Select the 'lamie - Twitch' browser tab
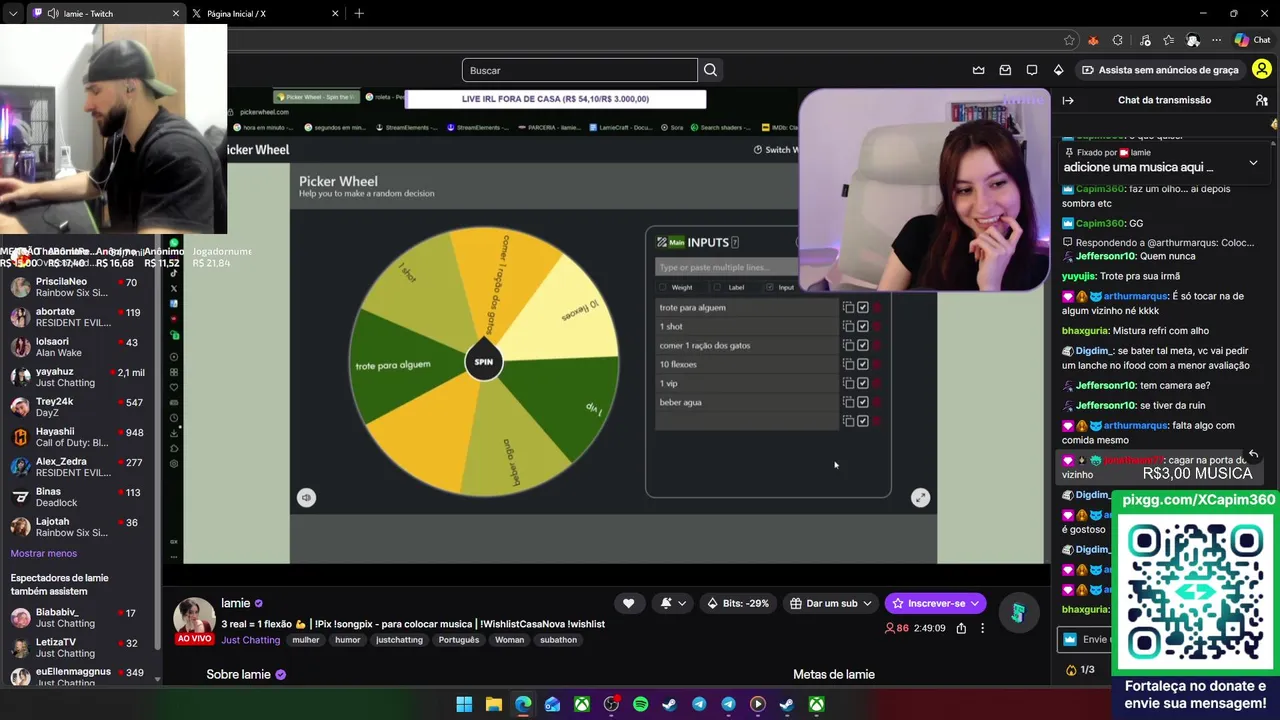 pos(105,13)
